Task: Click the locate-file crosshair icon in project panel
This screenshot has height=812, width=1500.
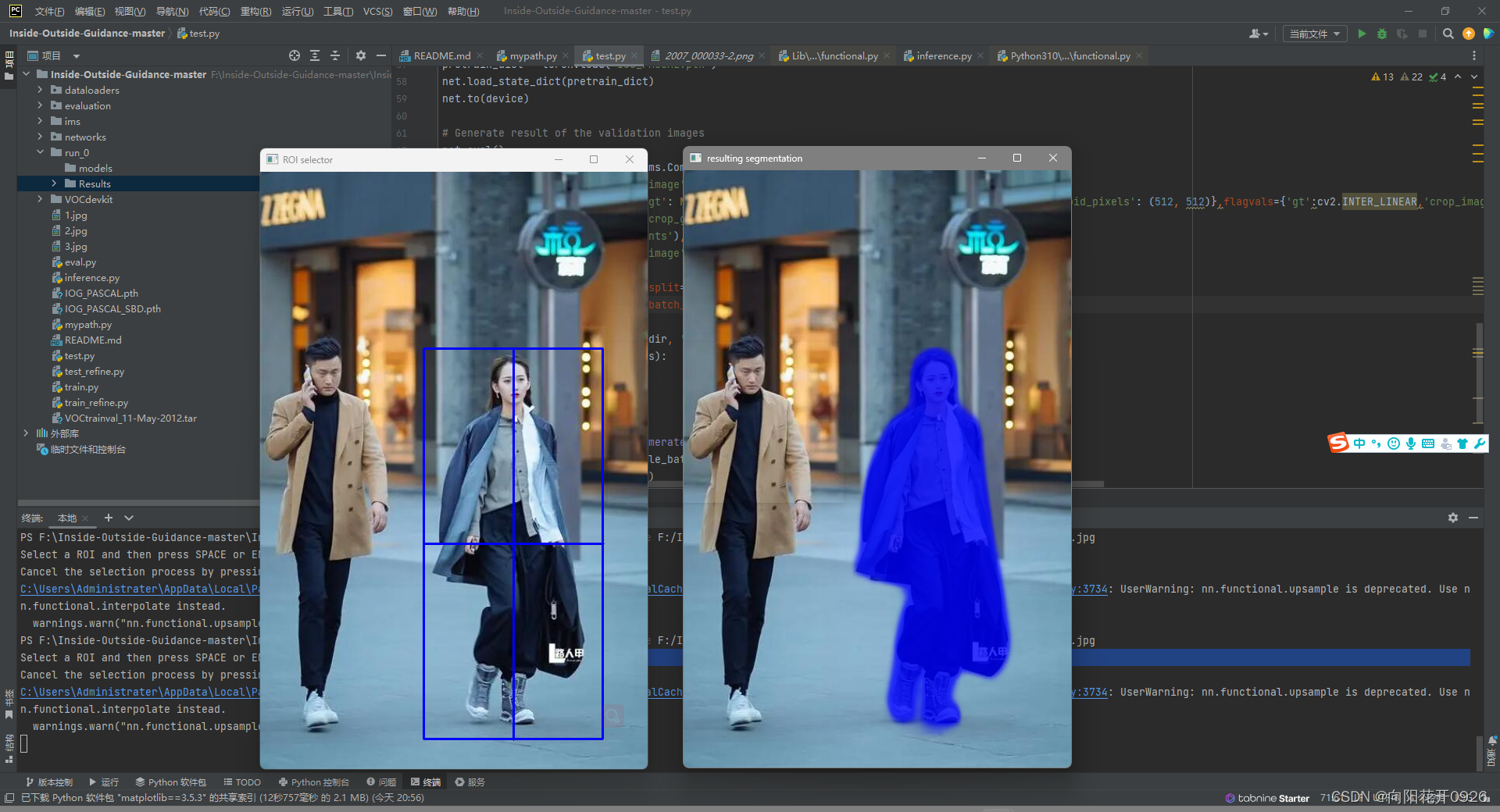Action: tap(295, 55)
